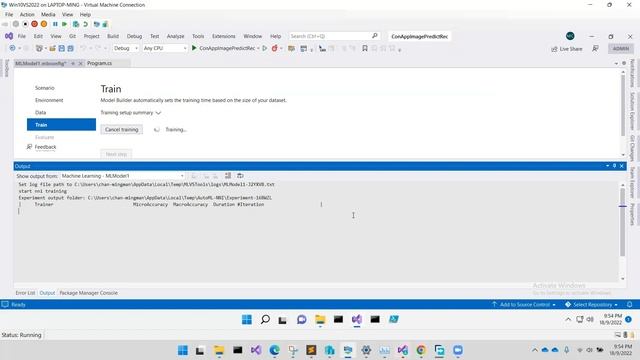Click the bookmark toolbar icon
Viewport: 640px width, 360px height.
click(365, 48)
